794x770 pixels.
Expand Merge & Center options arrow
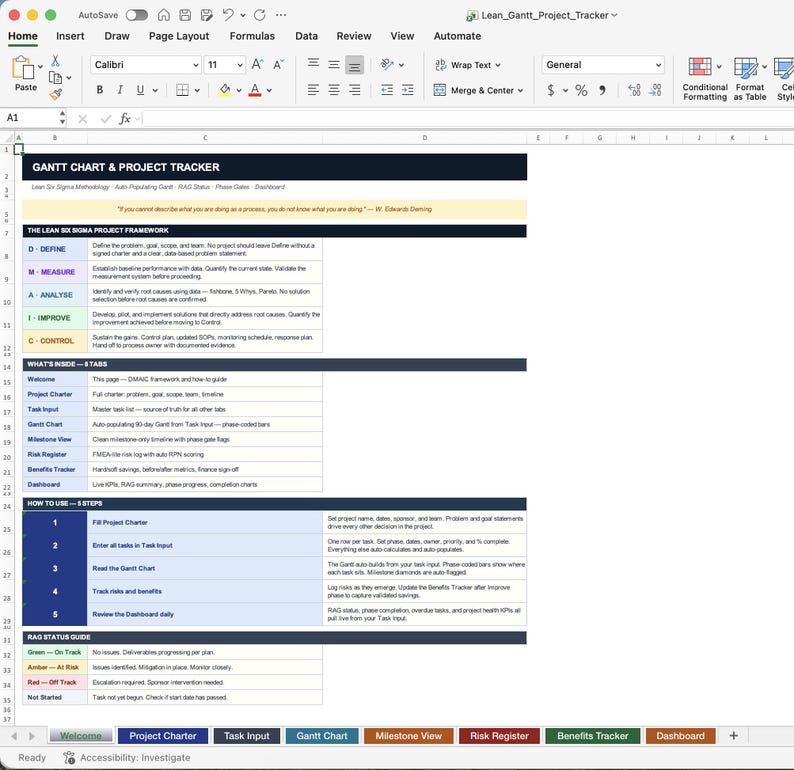pos(520,91)
